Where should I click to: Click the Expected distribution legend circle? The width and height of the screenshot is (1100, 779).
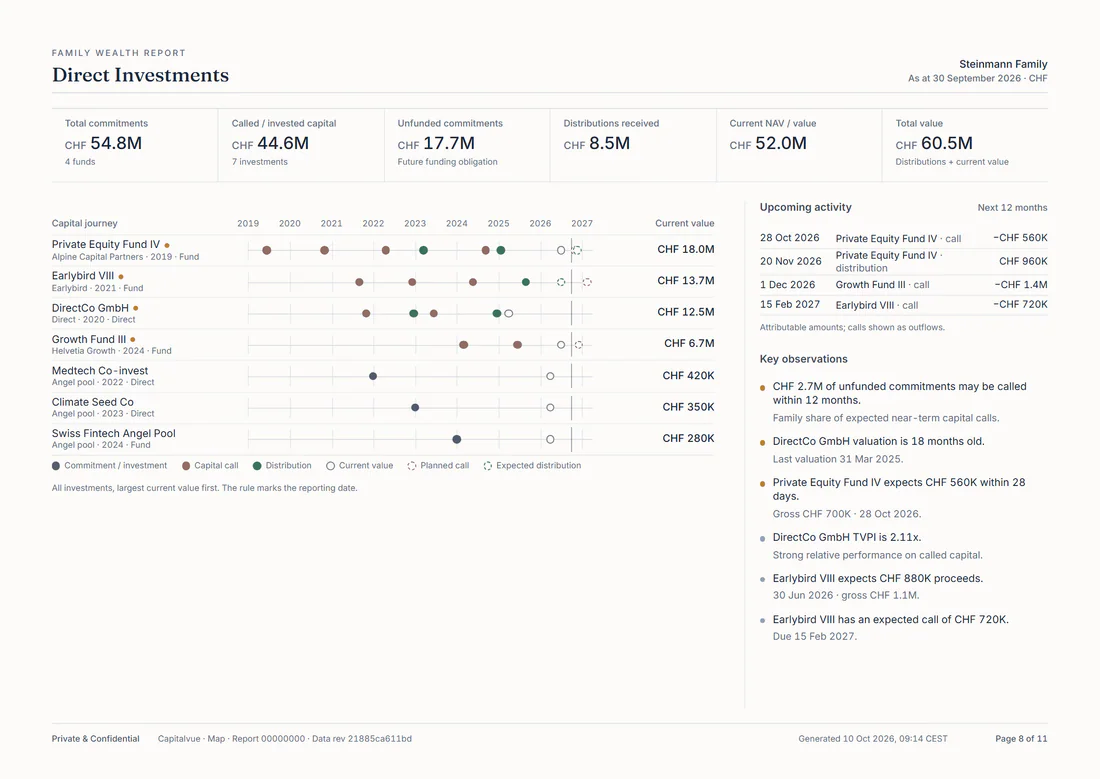488,466
